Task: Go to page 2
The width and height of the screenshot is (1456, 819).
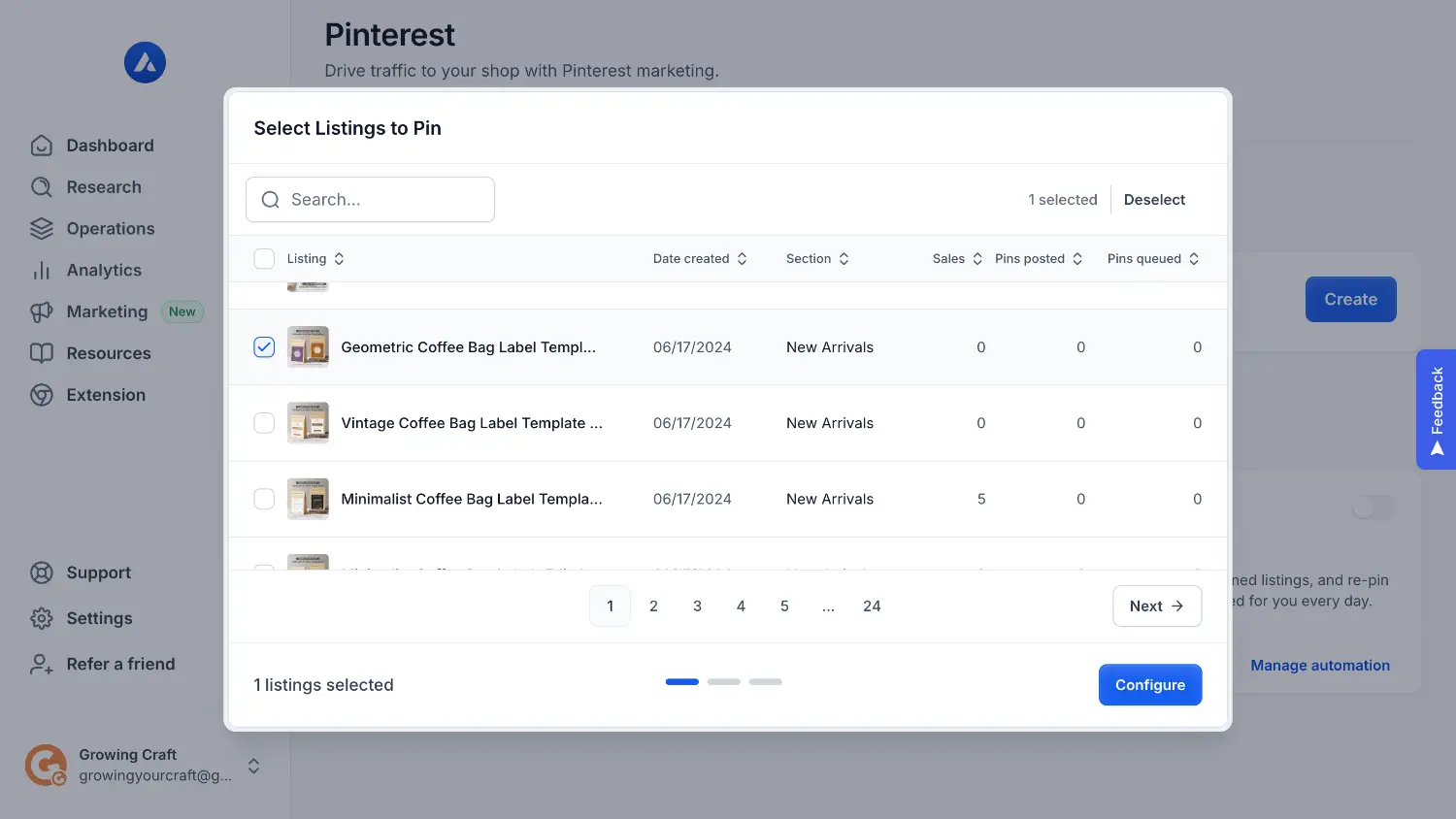Action: [654, 606]
